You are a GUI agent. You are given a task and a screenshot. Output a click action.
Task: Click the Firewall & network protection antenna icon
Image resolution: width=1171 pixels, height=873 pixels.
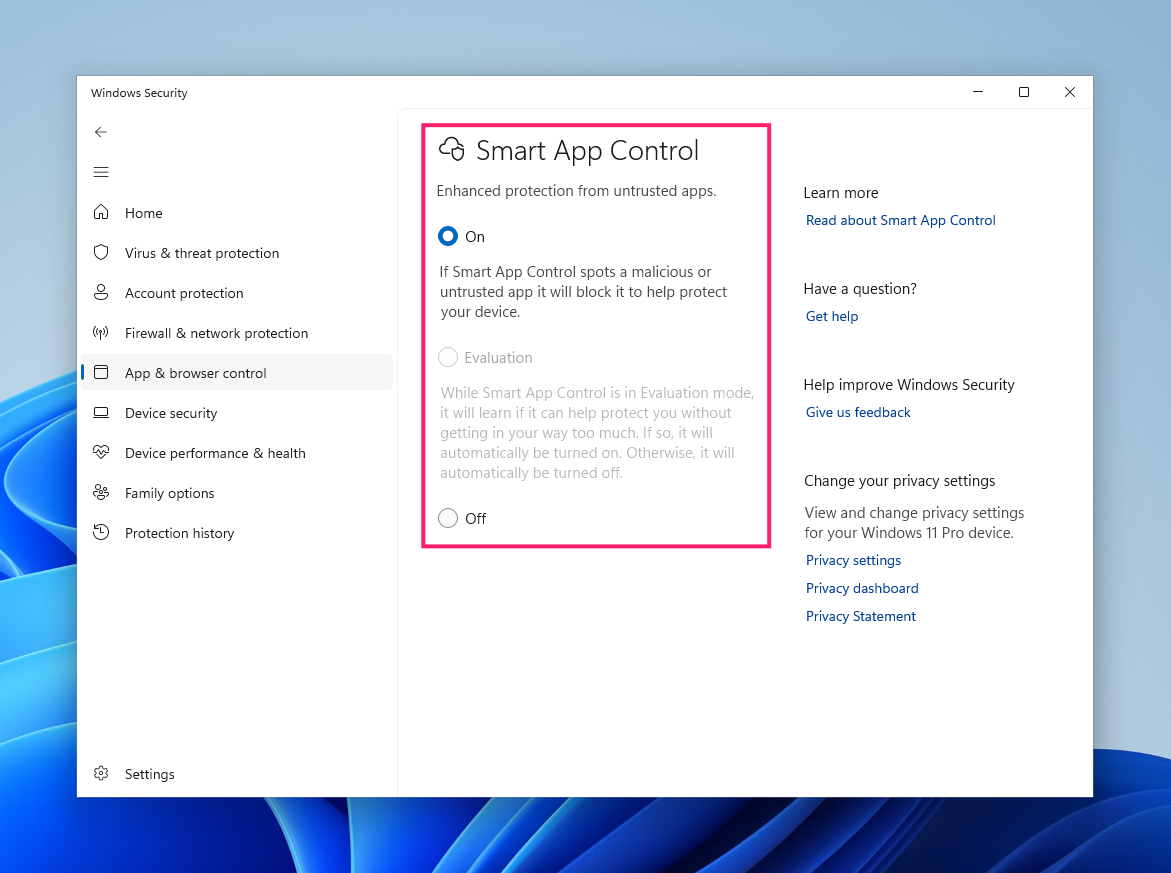(x=101, y=332)
